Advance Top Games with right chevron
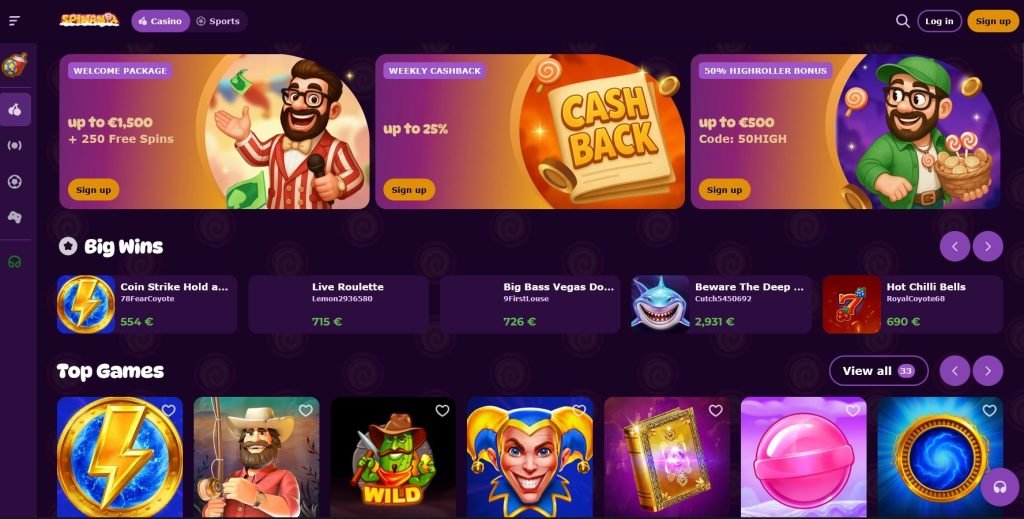Screen dimensions: 1024x519 [987, 371]
